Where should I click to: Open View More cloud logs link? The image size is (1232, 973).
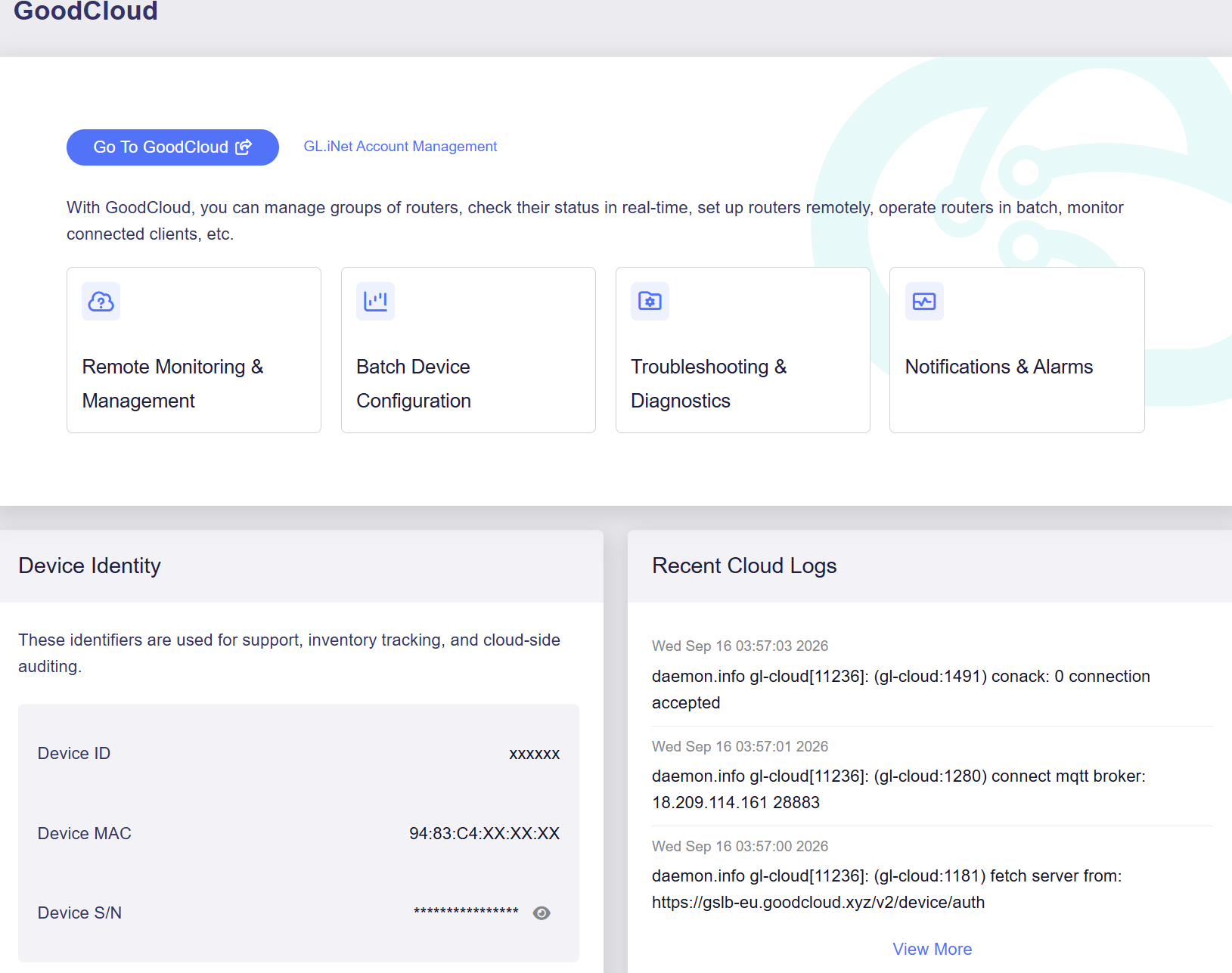pyautogui.click(x=933, y=950)
